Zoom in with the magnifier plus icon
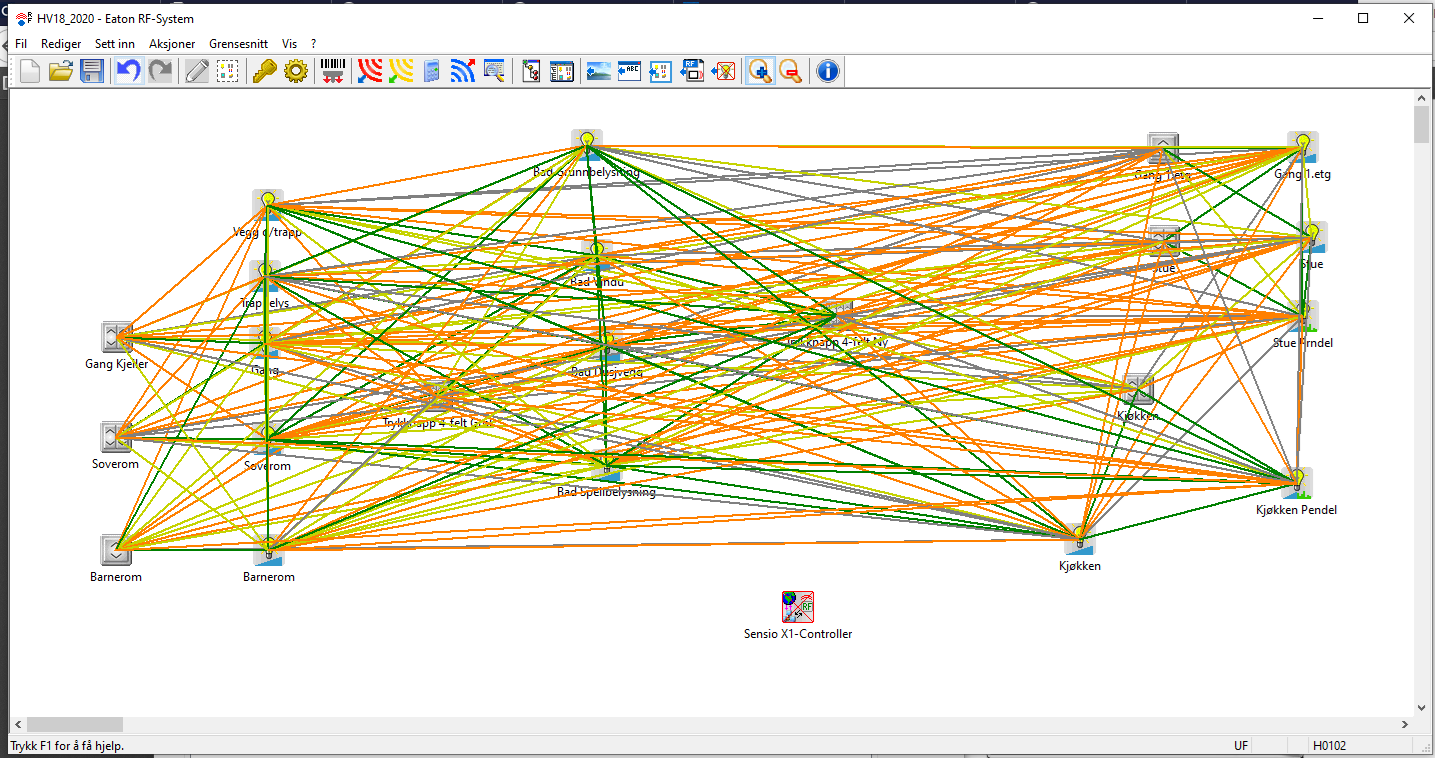Image resolution: width=1435 pixels, height=758 pixels. click(x=760, y=71)
